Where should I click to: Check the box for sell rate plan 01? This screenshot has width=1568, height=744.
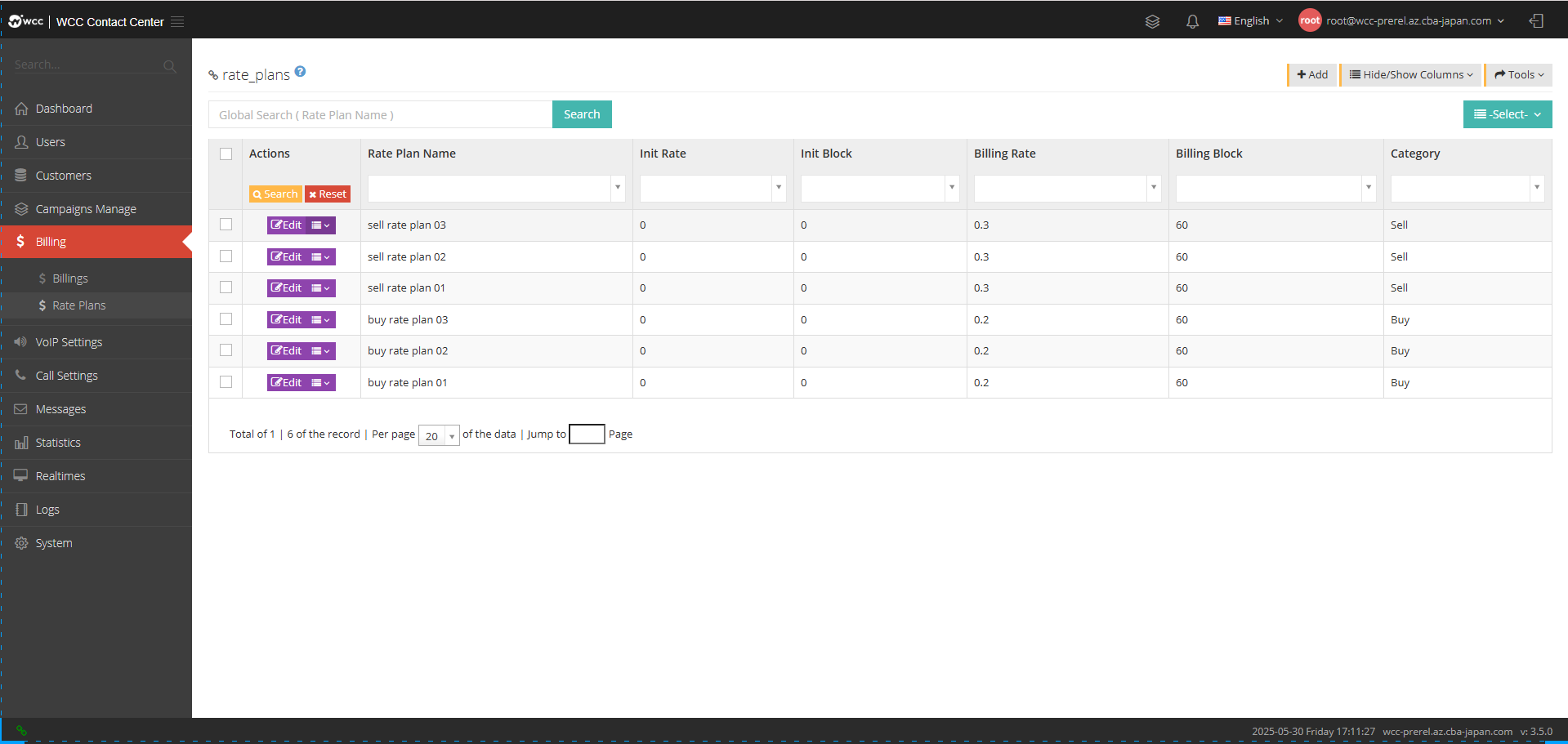click(226, 287)
